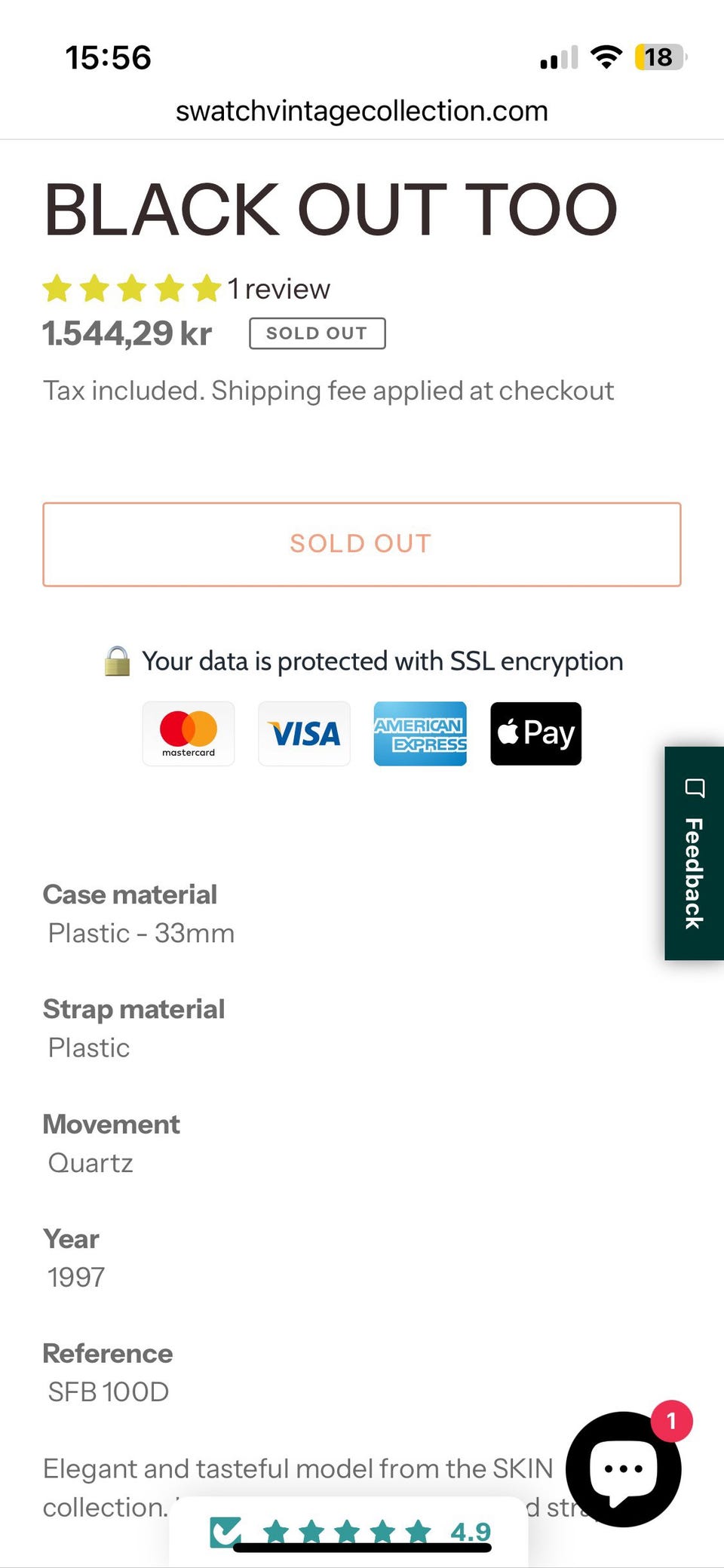Screen dimensions: 724x1568
Task: Open the Feedback side tab
Action: (694, 853)
